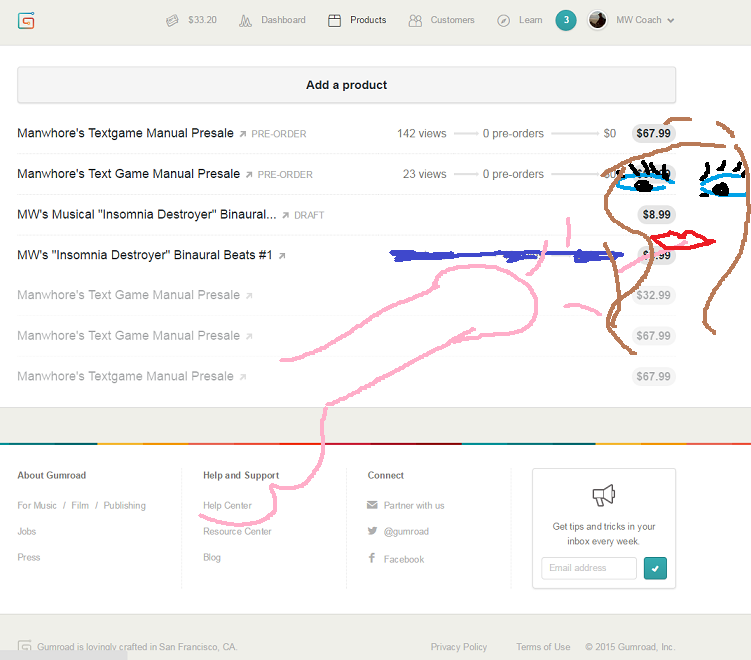
Task: Open the Customers tab
Action: [x=452, y=20]
